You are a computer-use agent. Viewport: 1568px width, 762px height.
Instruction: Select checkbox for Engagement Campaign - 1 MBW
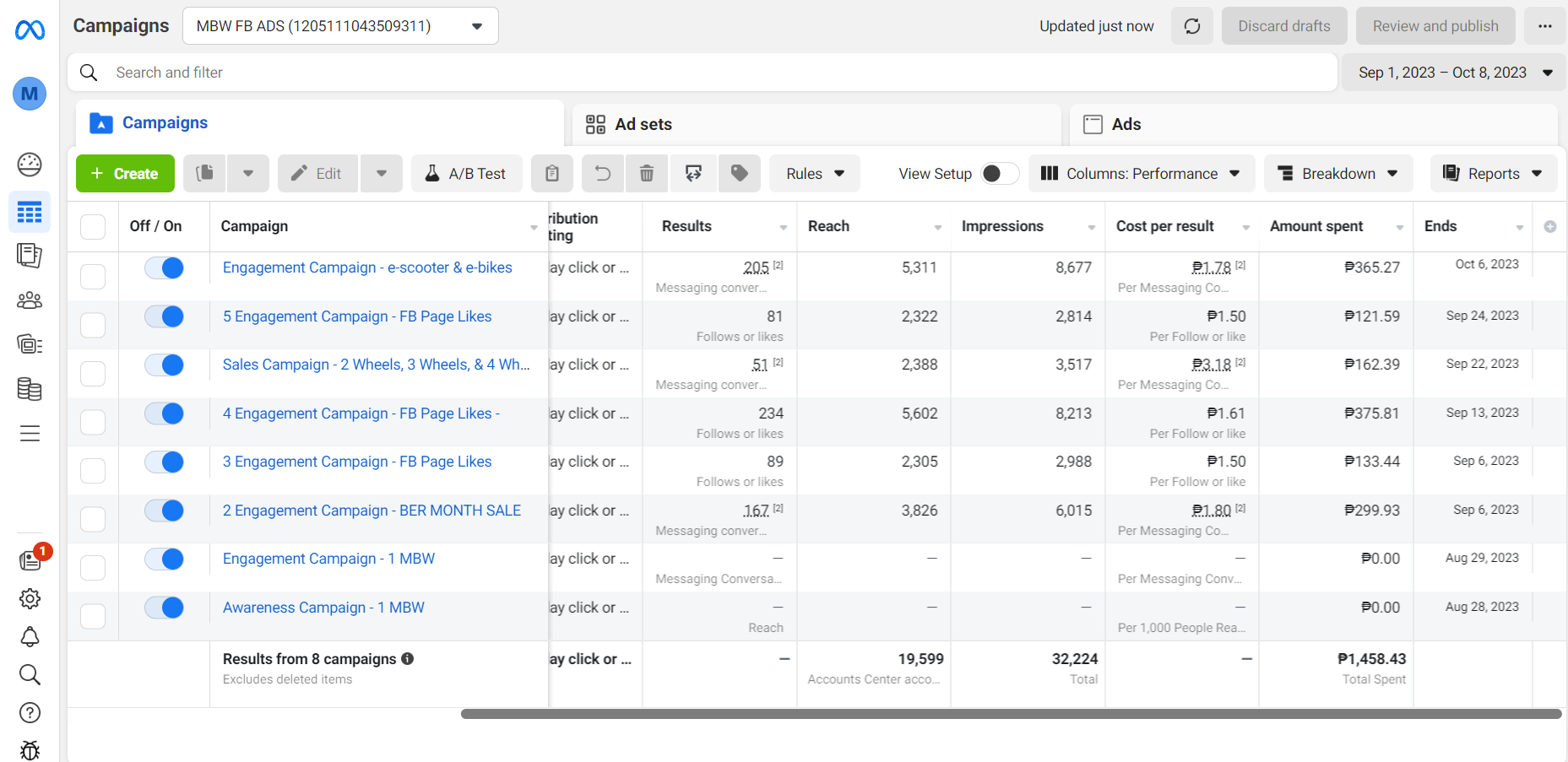93,568
